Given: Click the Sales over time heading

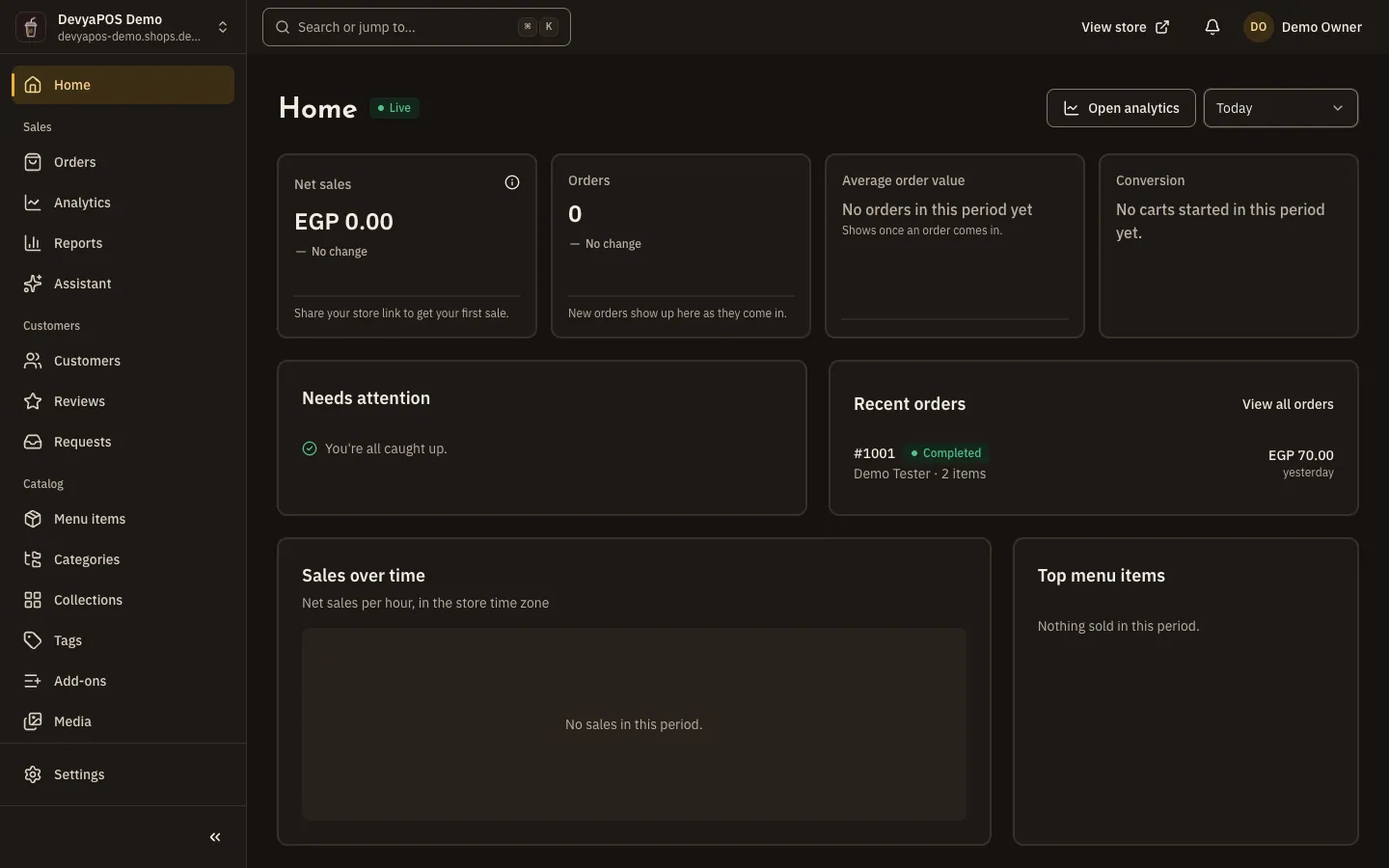Looking at the screenshot, I should [x=364, y=576].
